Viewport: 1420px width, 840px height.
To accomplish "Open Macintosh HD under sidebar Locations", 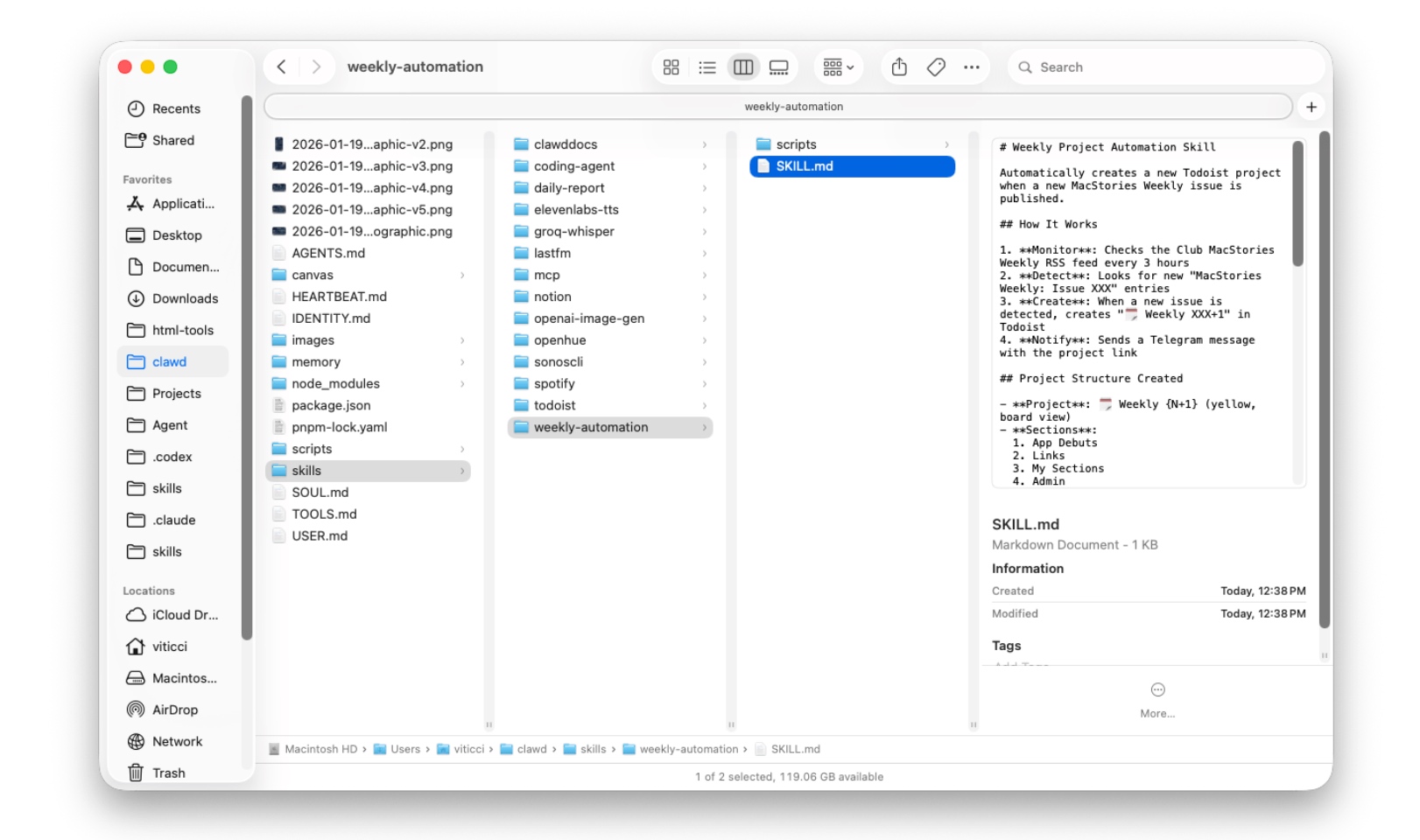I will (x=172, y=678).
